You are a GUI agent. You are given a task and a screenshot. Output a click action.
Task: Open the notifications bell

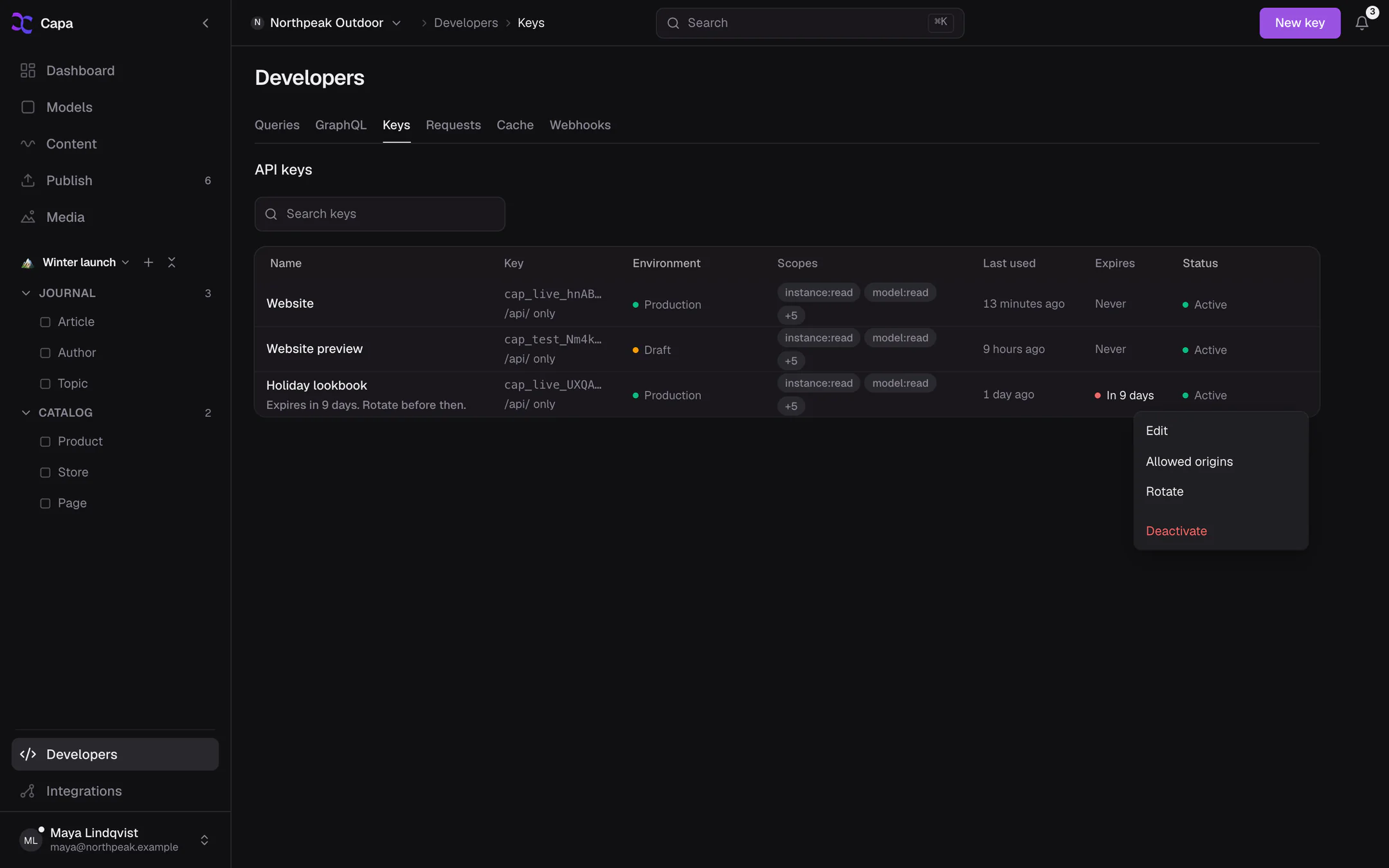point(1361,23)
